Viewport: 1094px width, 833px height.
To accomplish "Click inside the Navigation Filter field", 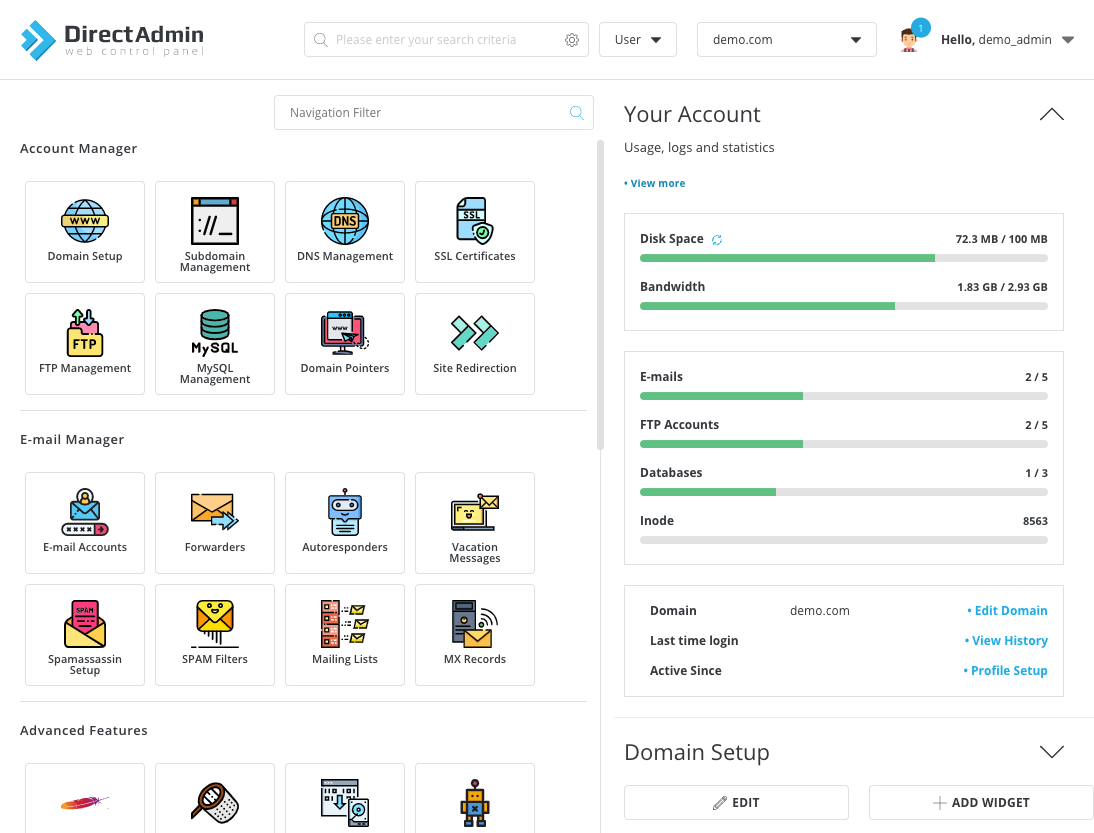I will [420, 112].
